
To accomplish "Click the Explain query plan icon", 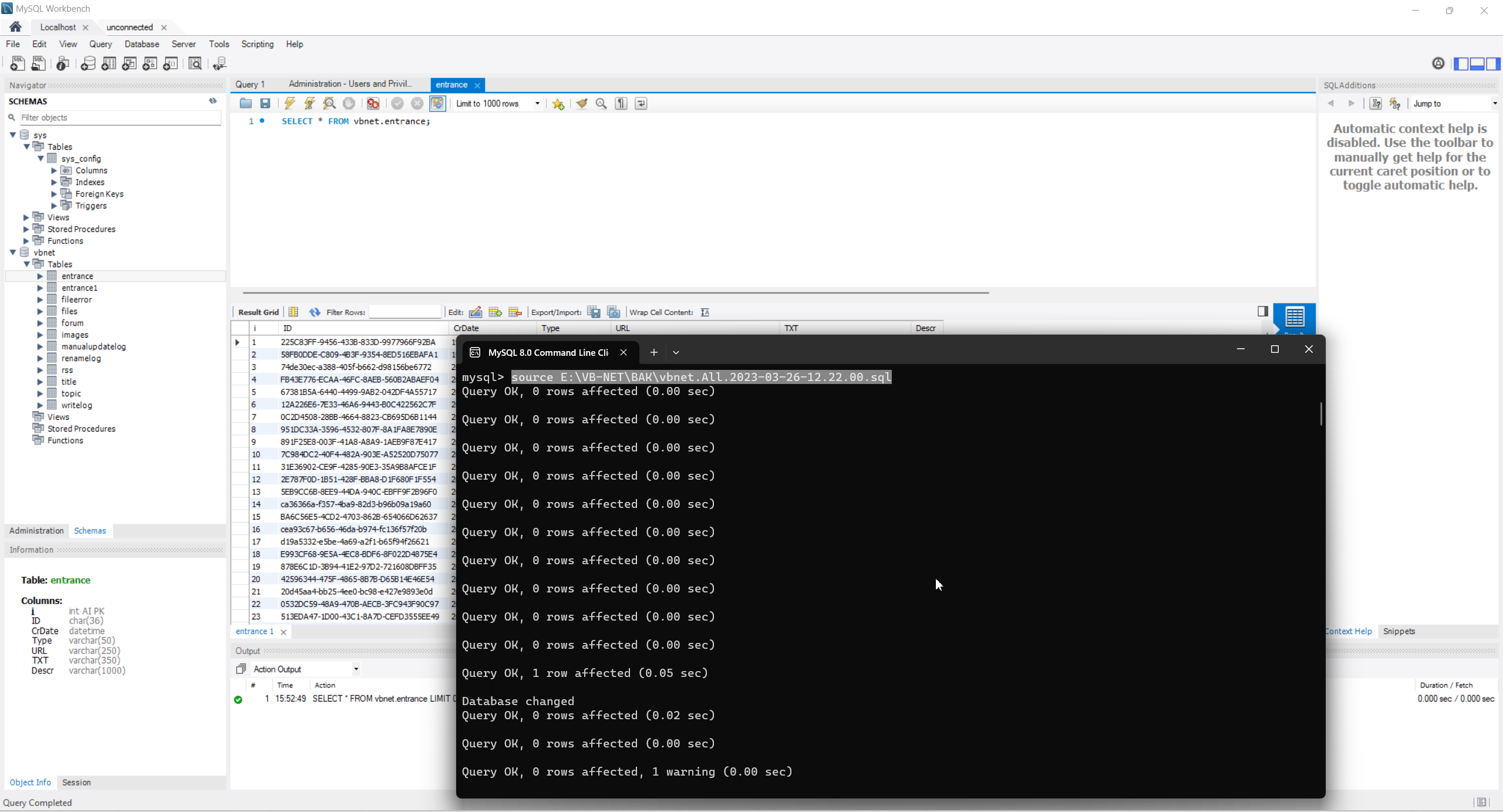I will pos(329,103).
